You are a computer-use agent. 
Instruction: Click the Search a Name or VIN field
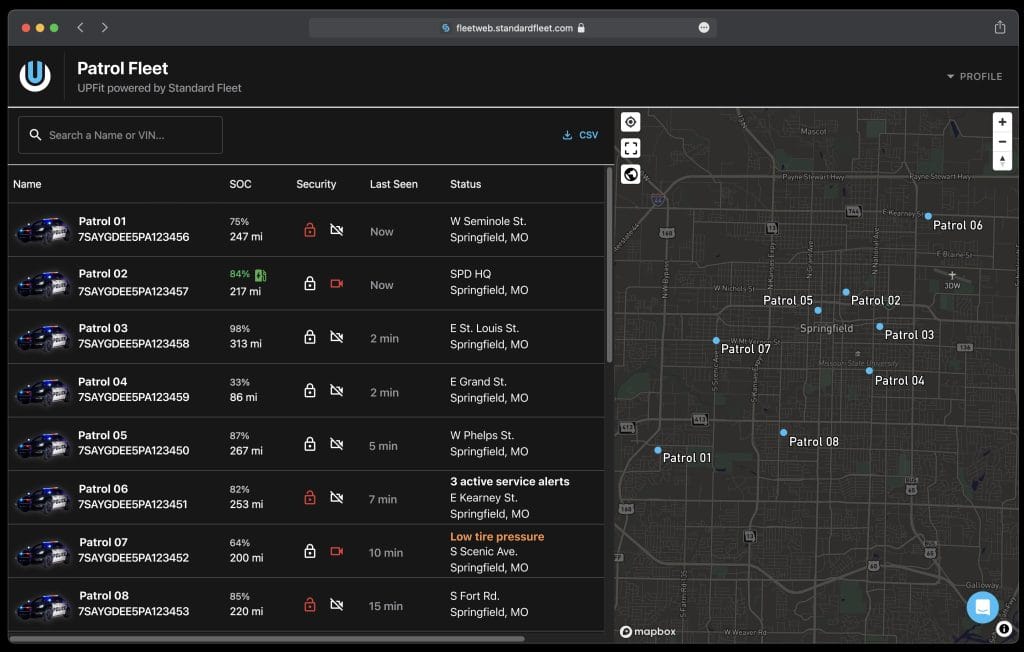(x=121, y=135)
